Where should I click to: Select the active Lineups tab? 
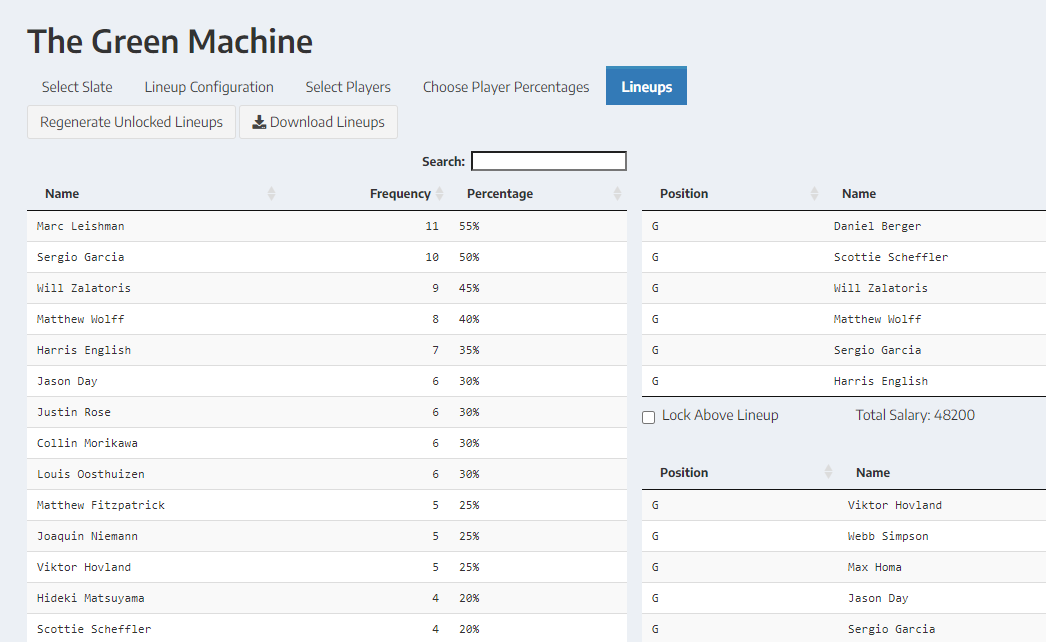coord(646,87)
